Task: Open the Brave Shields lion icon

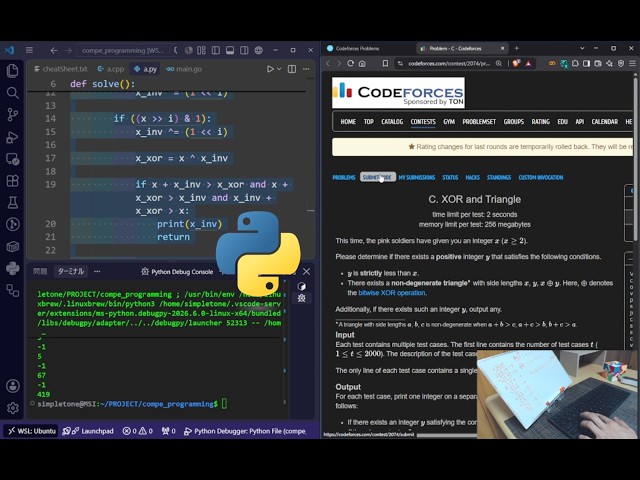Action: [517, 63]
